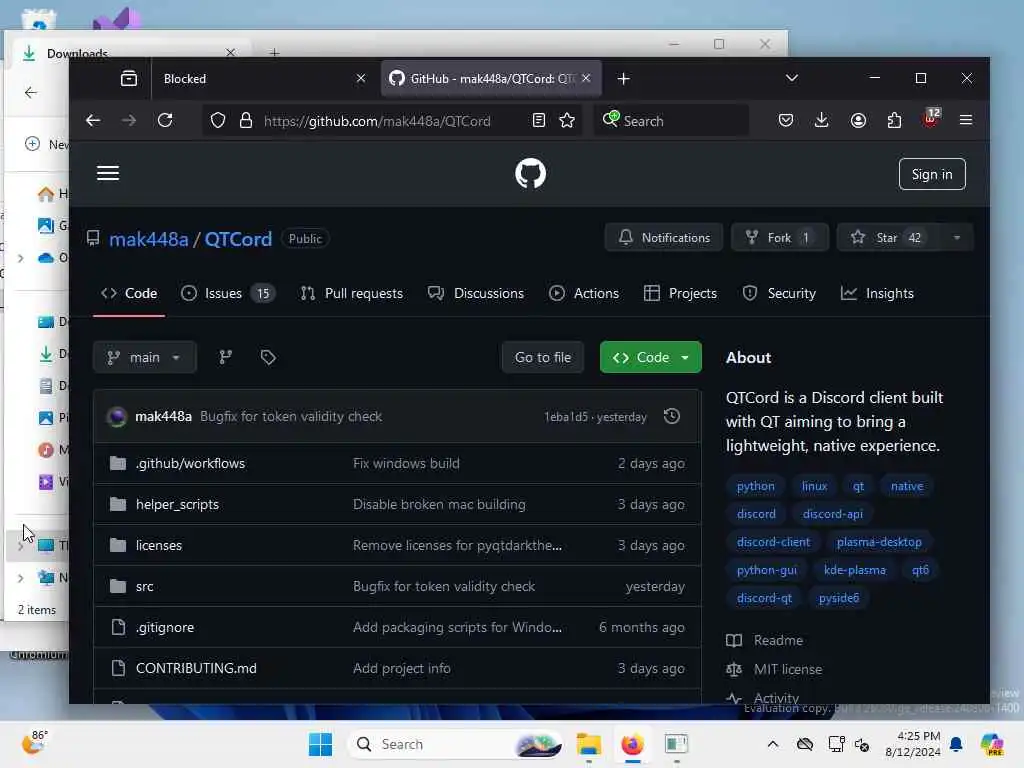Open the Security tab
This screenshot has height=768, width=1024.
(779, 293)
